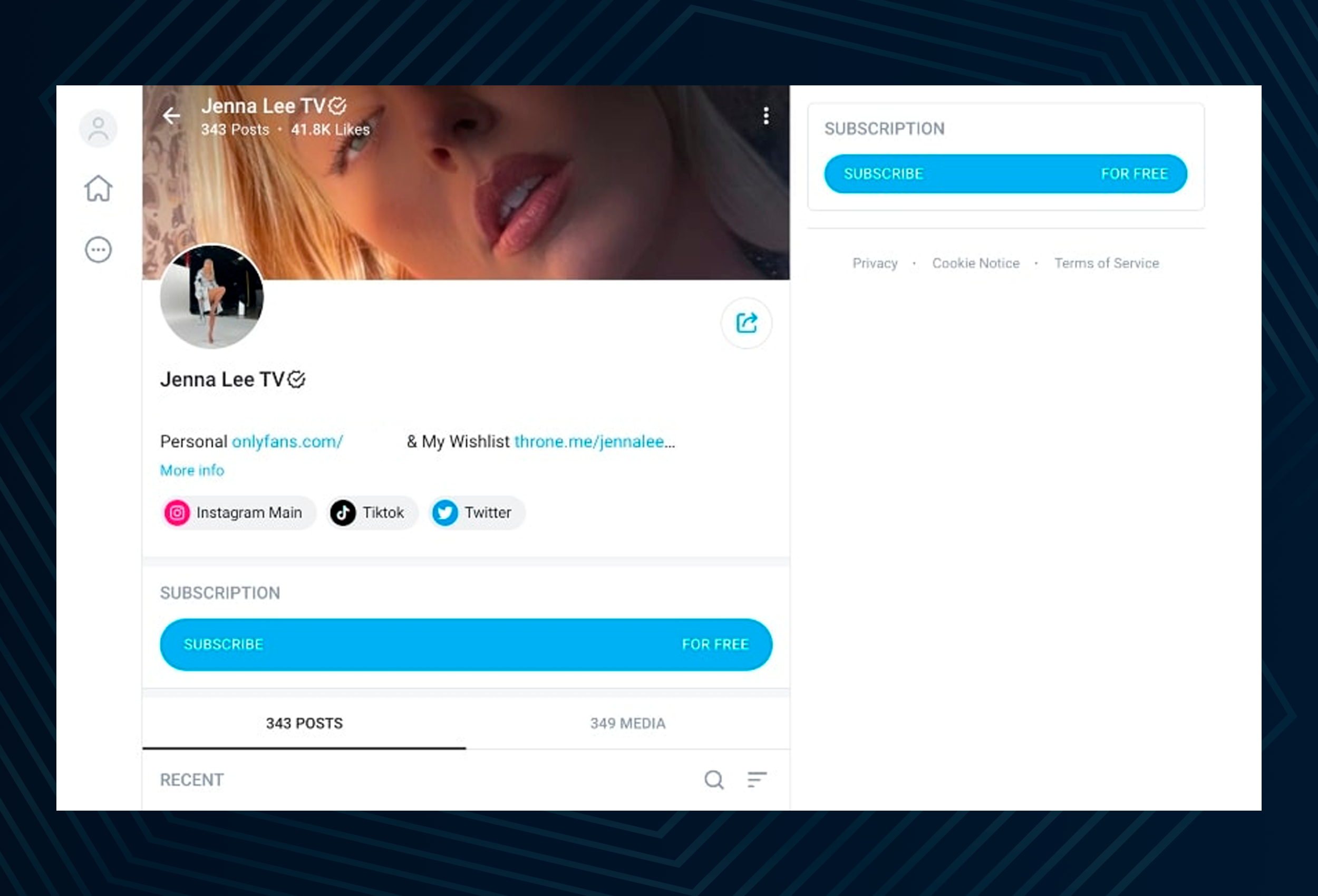The width and height of the screenshot is (1318, 896).
Task: Click the round profile avatar thumbnail
Action: [x=212, y=296]
